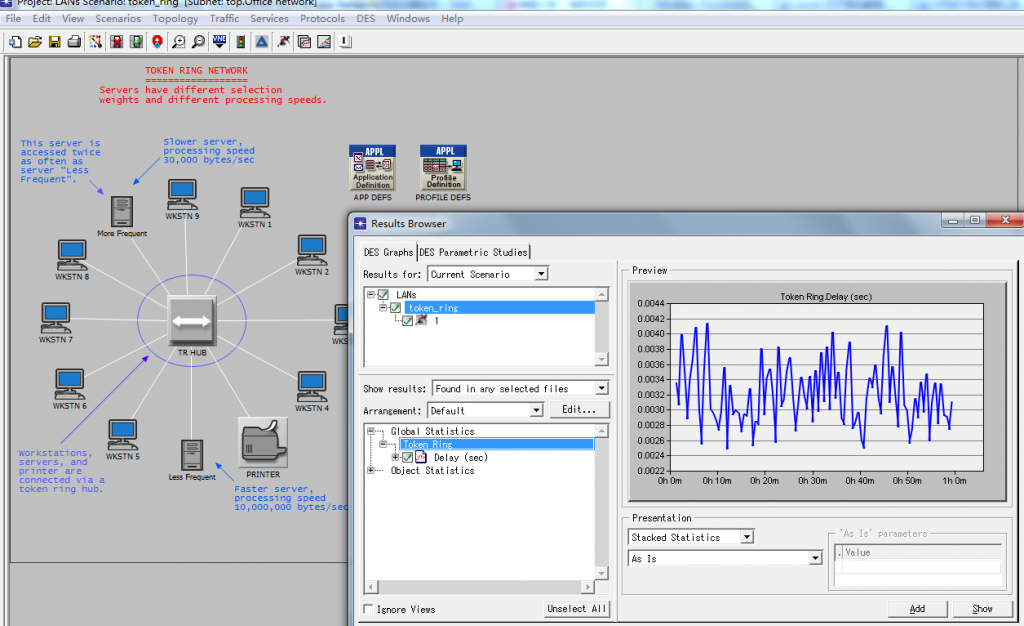Select the PRINTER node icon

click(263, 441)
